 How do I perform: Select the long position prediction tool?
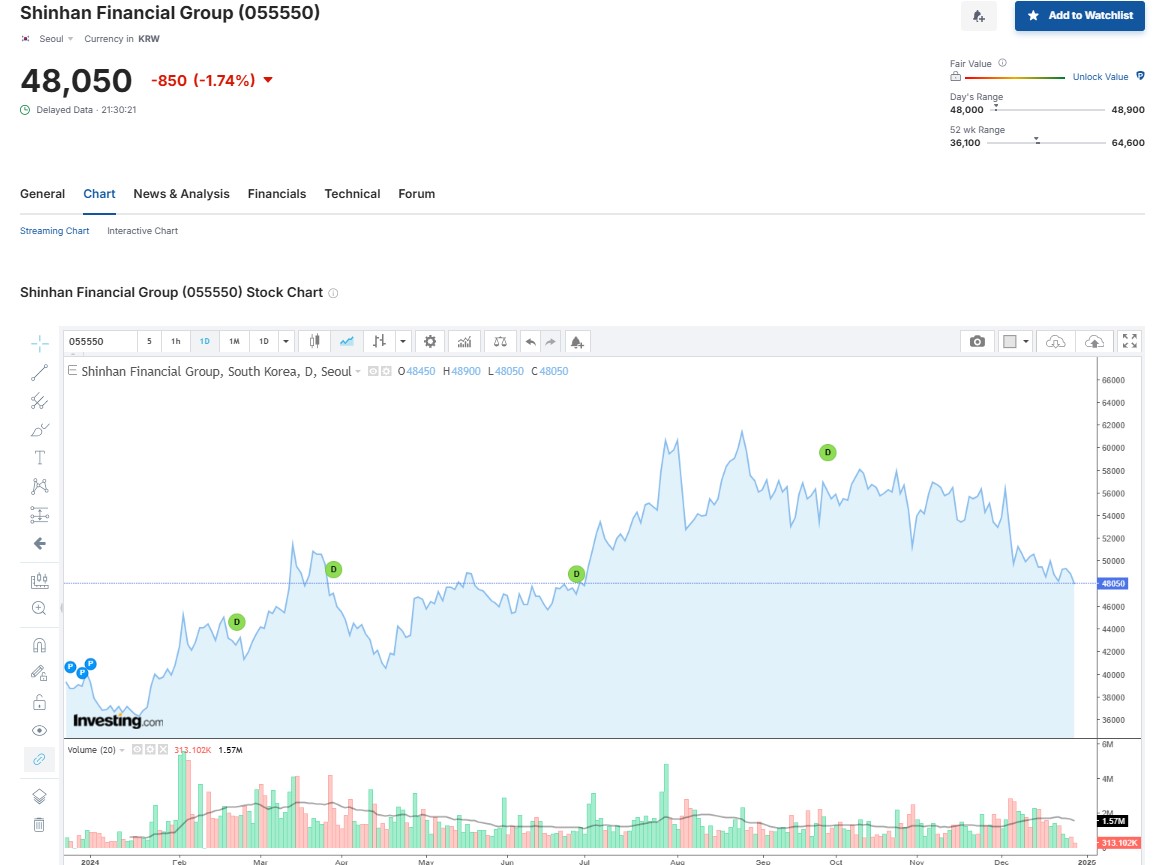39,515
